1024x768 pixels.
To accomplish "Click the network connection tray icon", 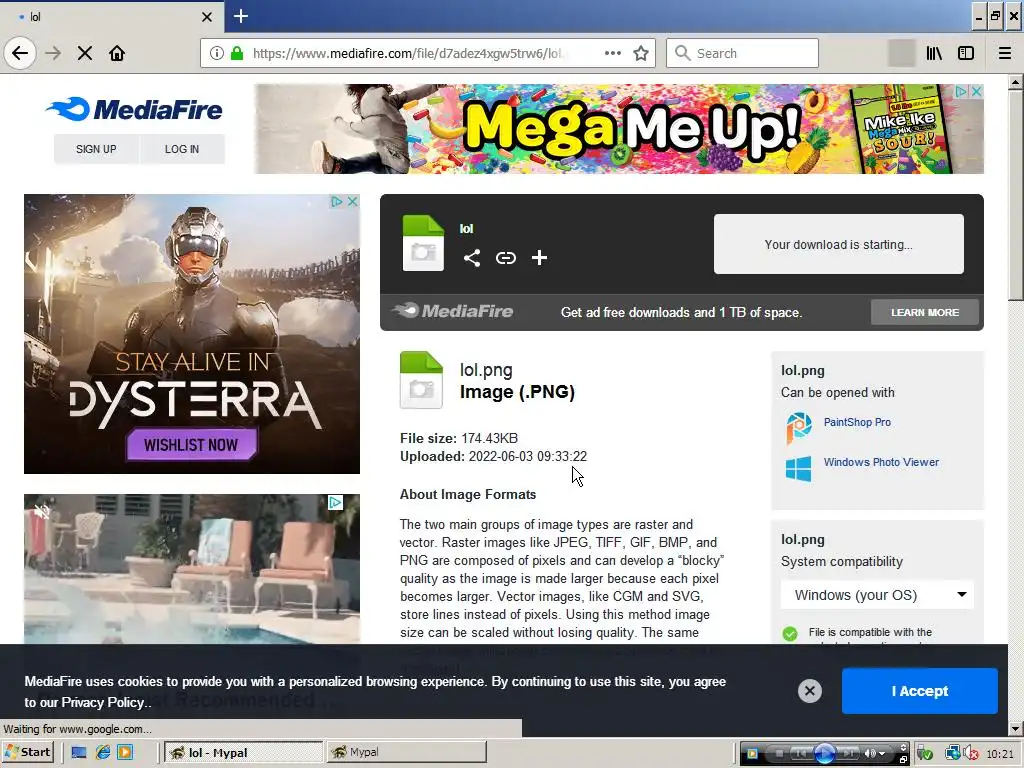I will tap(952, 753).
